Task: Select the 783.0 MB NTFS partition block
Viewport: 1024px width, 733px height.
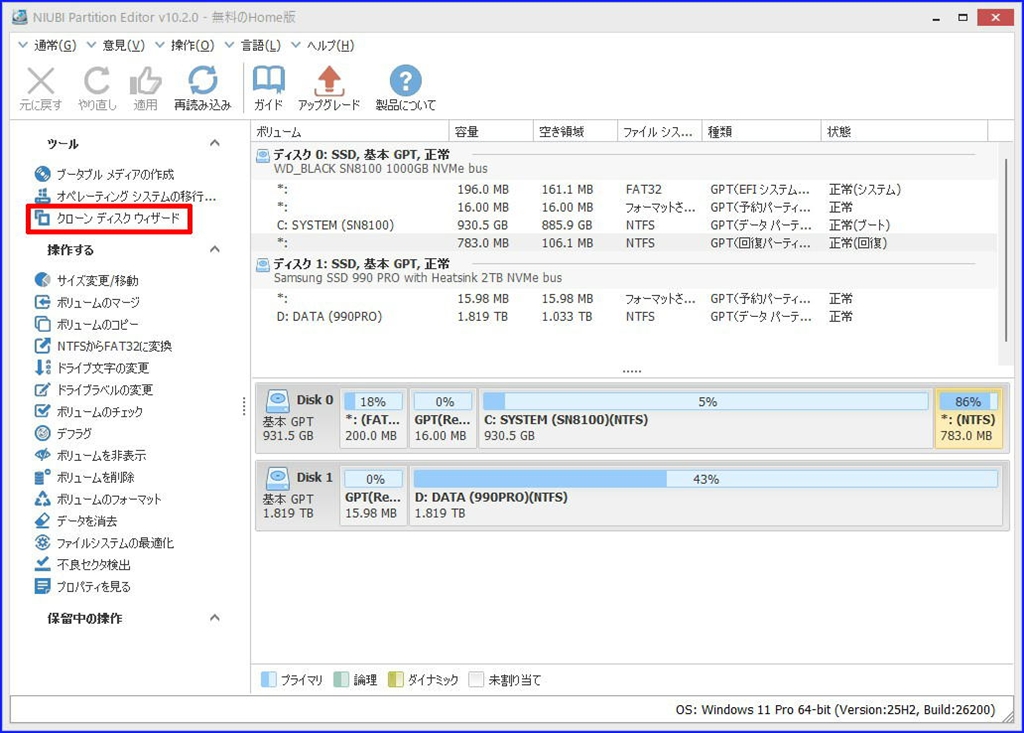Action: coord(968,418)
